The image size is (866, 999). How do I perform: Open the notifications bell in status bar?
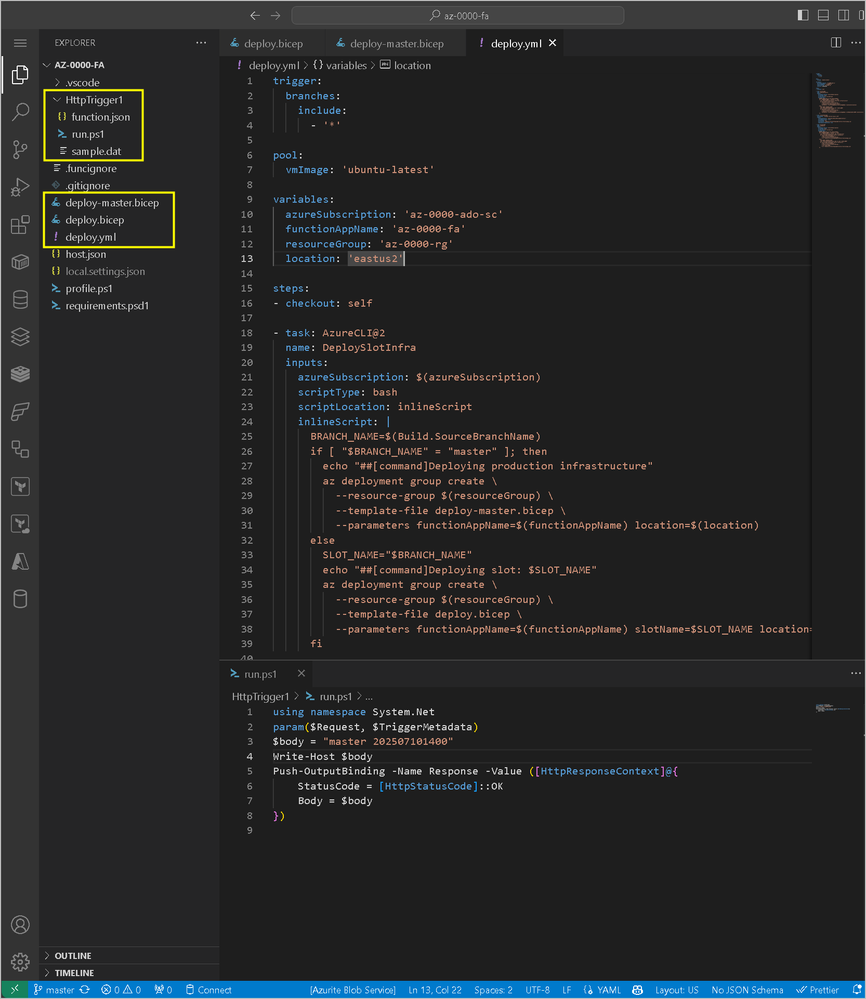857,990
